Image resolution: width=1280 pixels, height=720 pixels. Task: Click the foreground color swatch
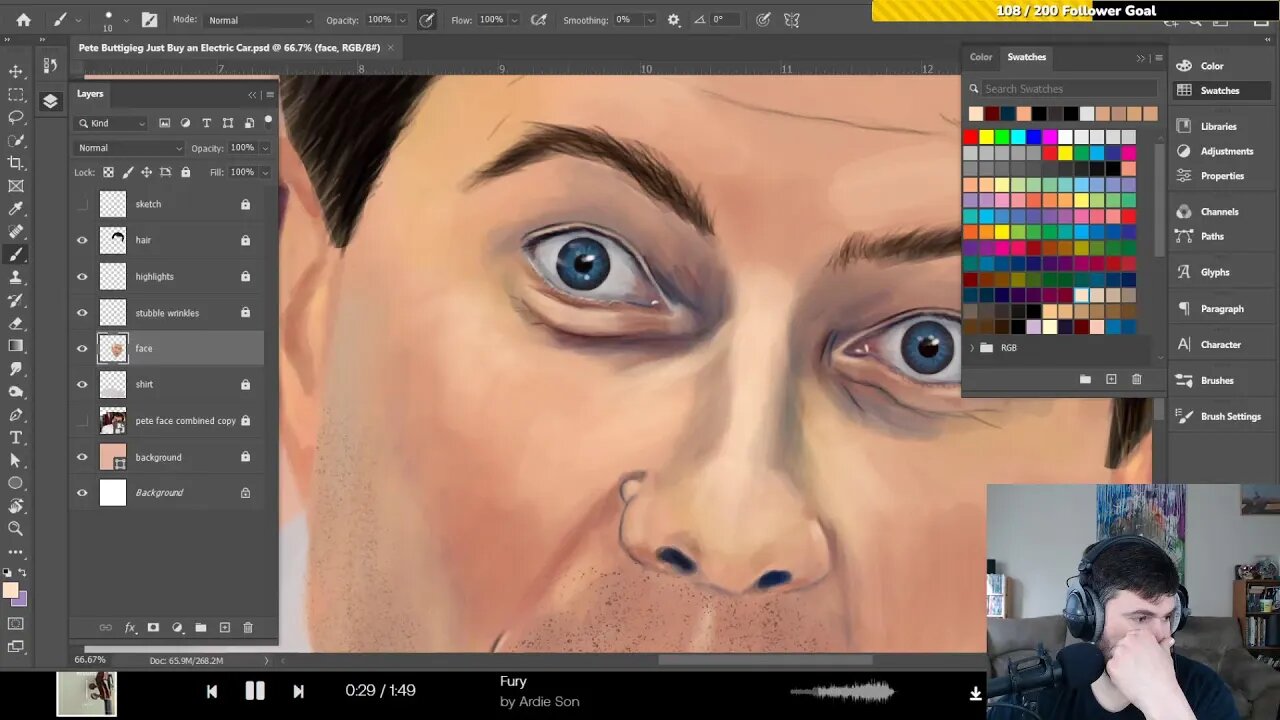pyautogui.click(x=10, y=590)
